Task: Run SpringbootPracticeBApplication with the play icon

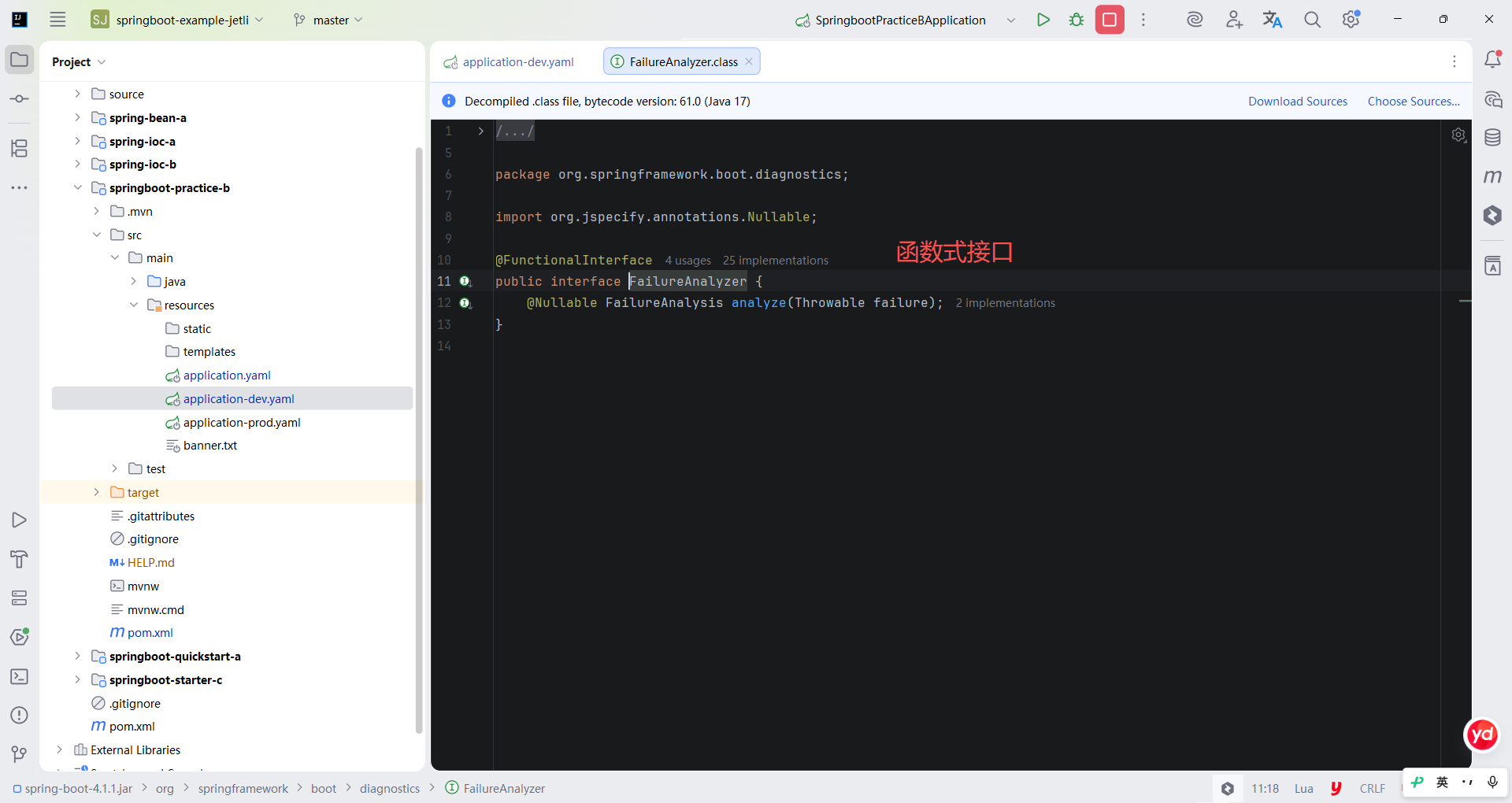Action: (x=1043, y=20)
